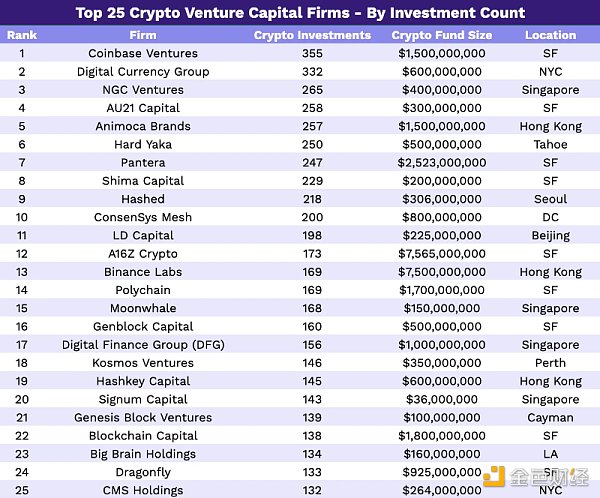This screenshot has height=498, width=600.
Task: Click the Hashed location cell Seoul
Action: coord(550,199)
